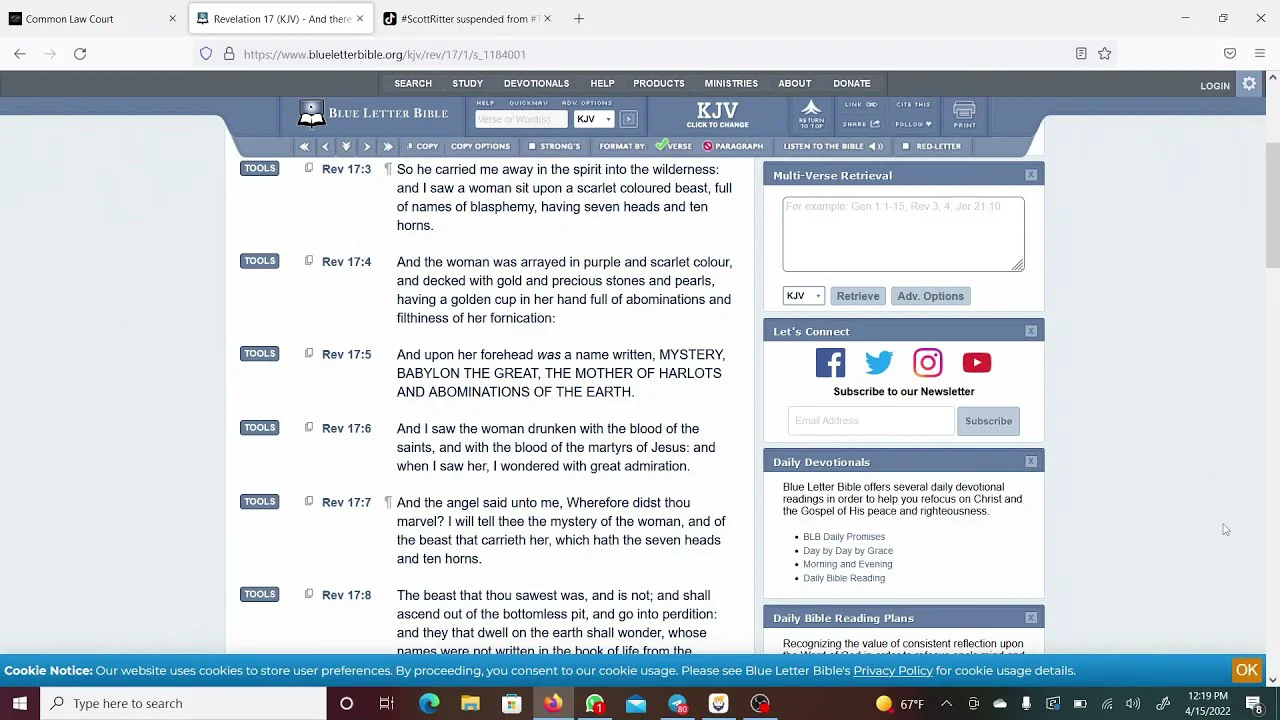Image resolution: width=1280 pixels, height=720 pixels.
Task: Open the Devotionals menu
Action: click(x=536, y=83)
